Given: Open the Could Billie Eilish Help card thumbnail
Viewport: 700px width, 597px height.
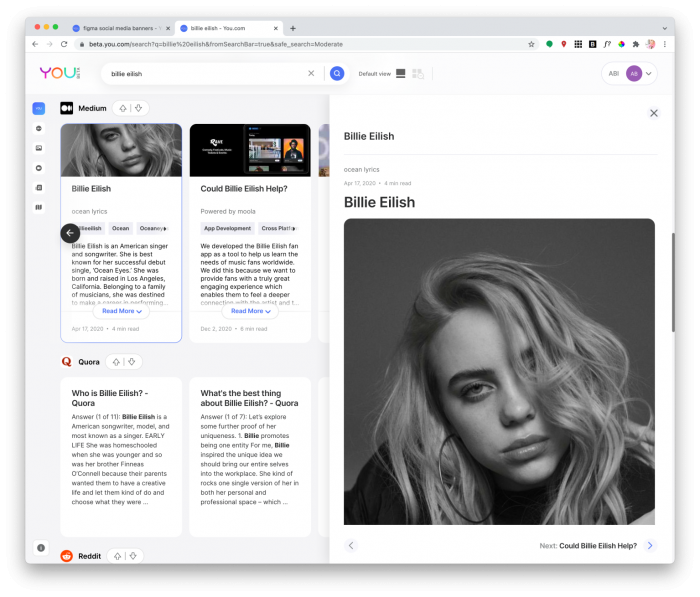Looking at the screenshot, I should coord(250,150).
